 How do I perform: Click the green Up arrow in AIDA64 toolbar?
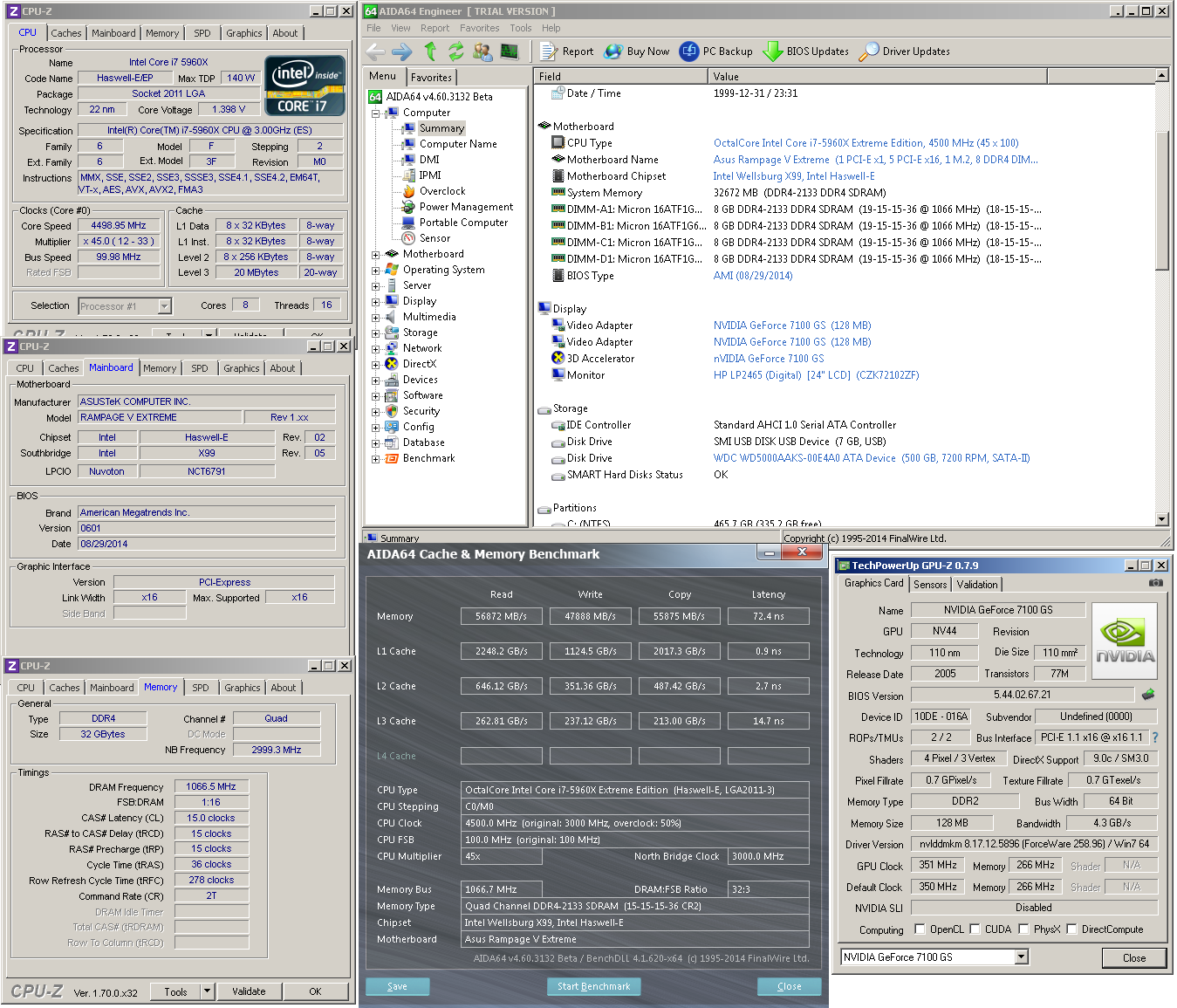click(430, 51)
